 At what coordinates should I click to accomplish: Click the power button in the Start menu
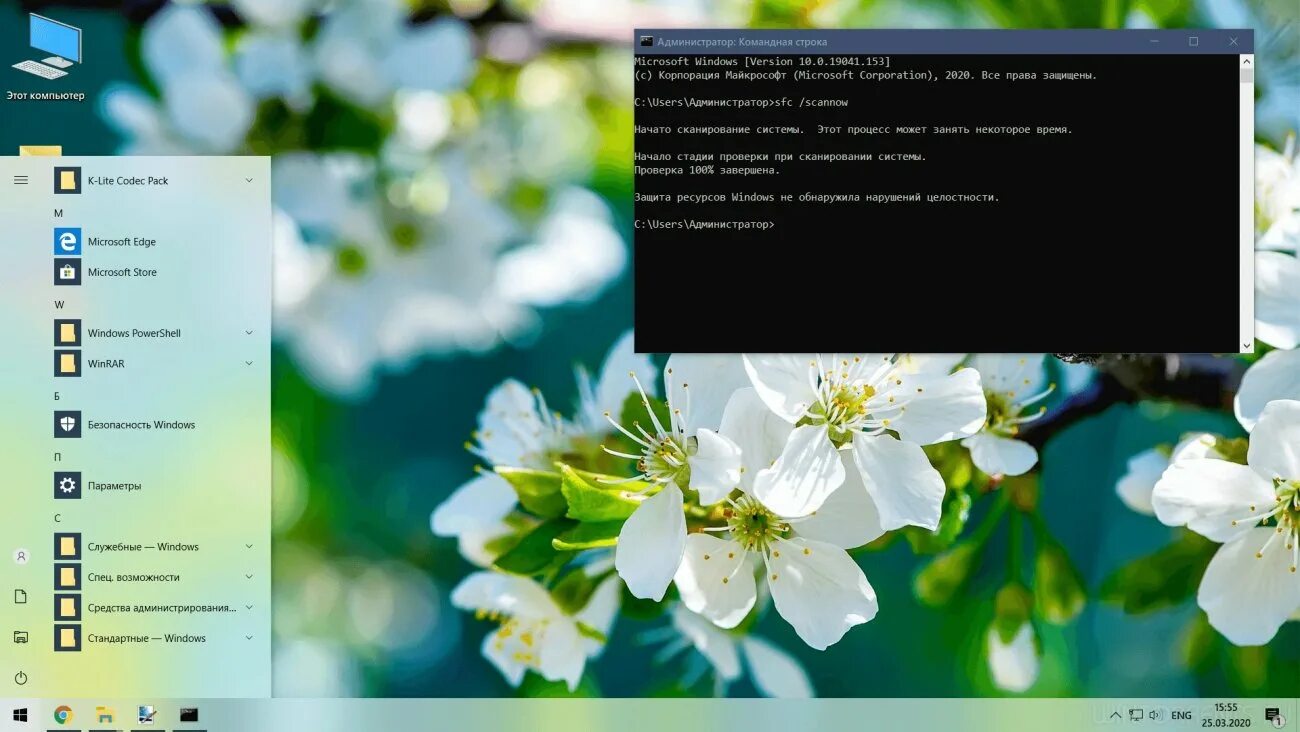pyautogui.click(x=21, y=677)
